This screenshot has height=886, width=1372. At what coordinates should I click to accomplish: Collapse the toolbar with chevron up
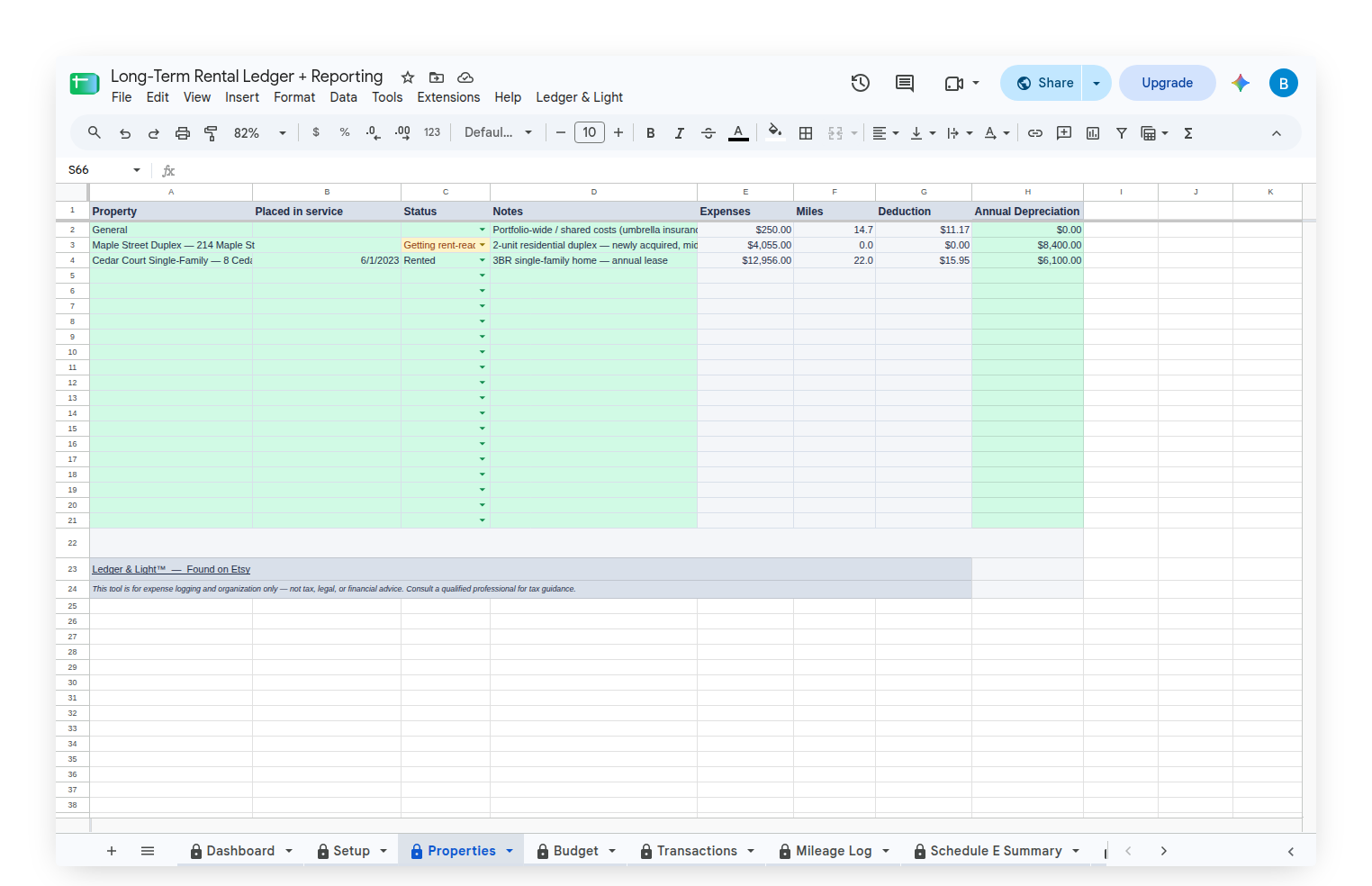point(1277,133)
